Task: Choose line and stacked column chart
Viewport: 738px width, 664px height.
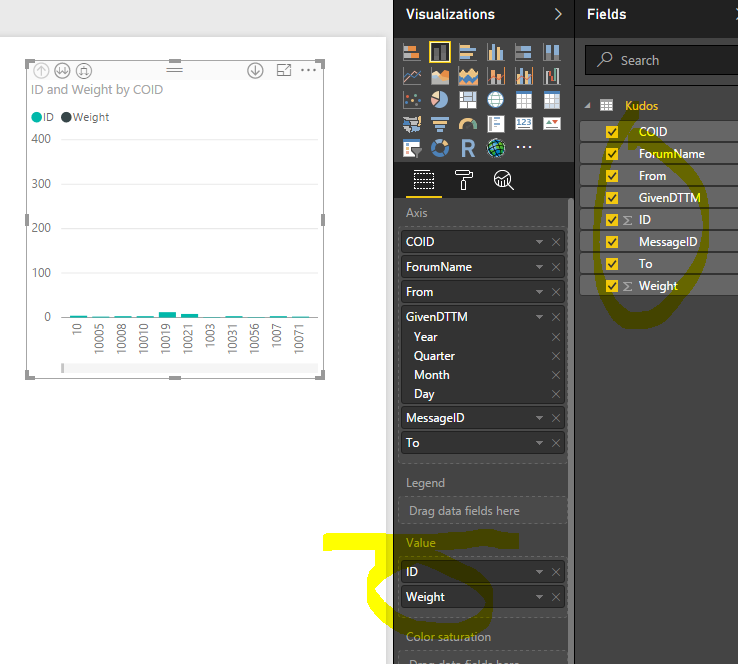Action: [495, 76]
